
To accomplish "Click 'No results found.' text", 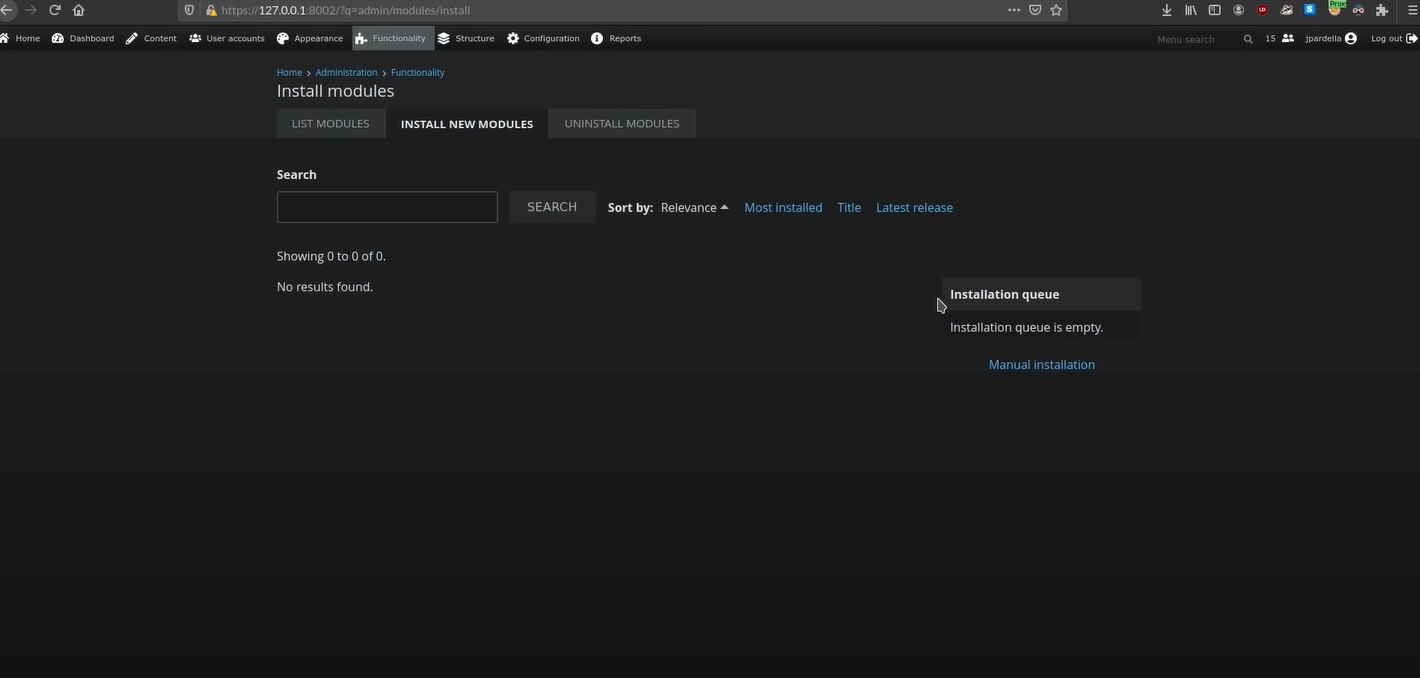I will pyautogui.click(x=325, y=287).
